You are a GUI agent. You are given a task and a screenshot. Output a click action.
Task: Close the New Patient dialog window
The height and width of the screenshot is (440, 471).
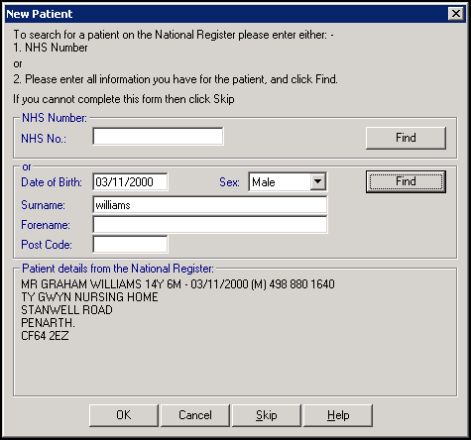[x=456, y=14]
